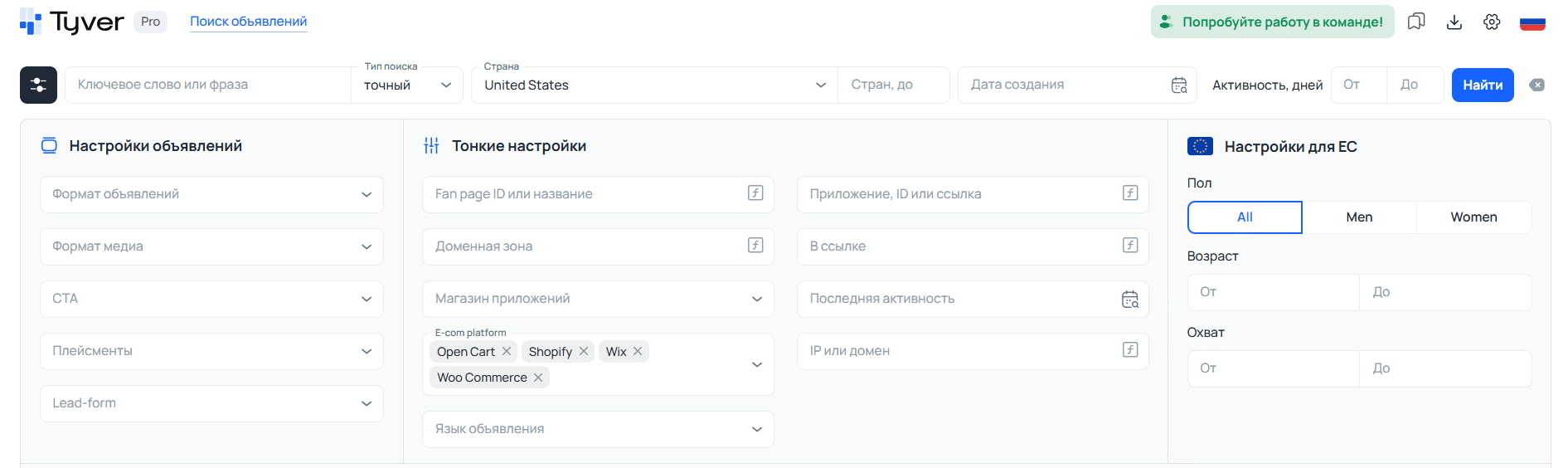Select Women gender option

(x=1473, y=217)
